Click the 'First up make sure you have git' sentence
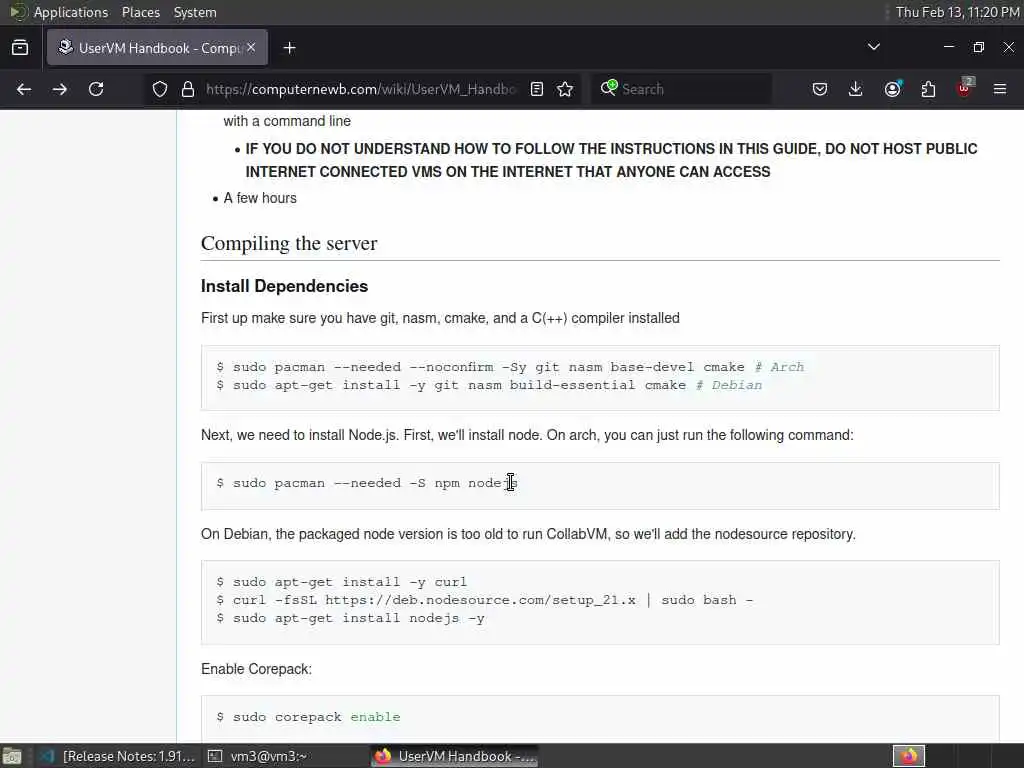The height and width of the screenshot is (768, 1024). click(440, 318)
